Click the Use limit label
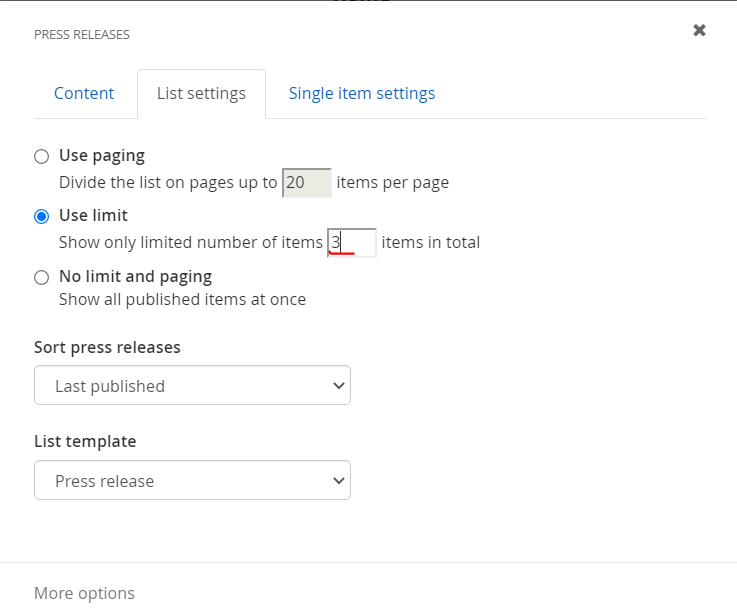 coord(93,216)
